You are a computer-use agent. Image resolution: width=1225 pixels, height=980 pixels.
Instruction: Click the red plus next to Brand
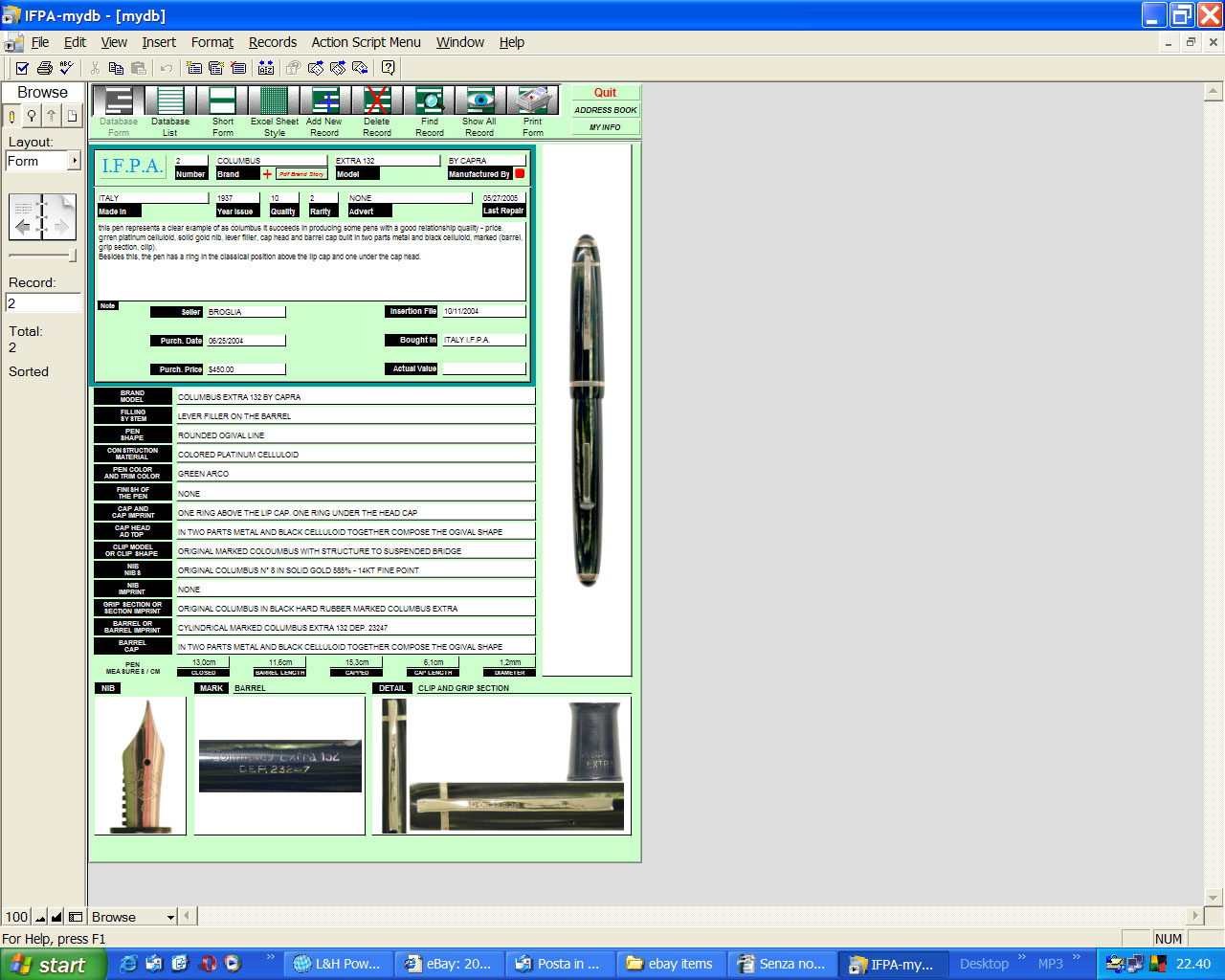(267, 174)
